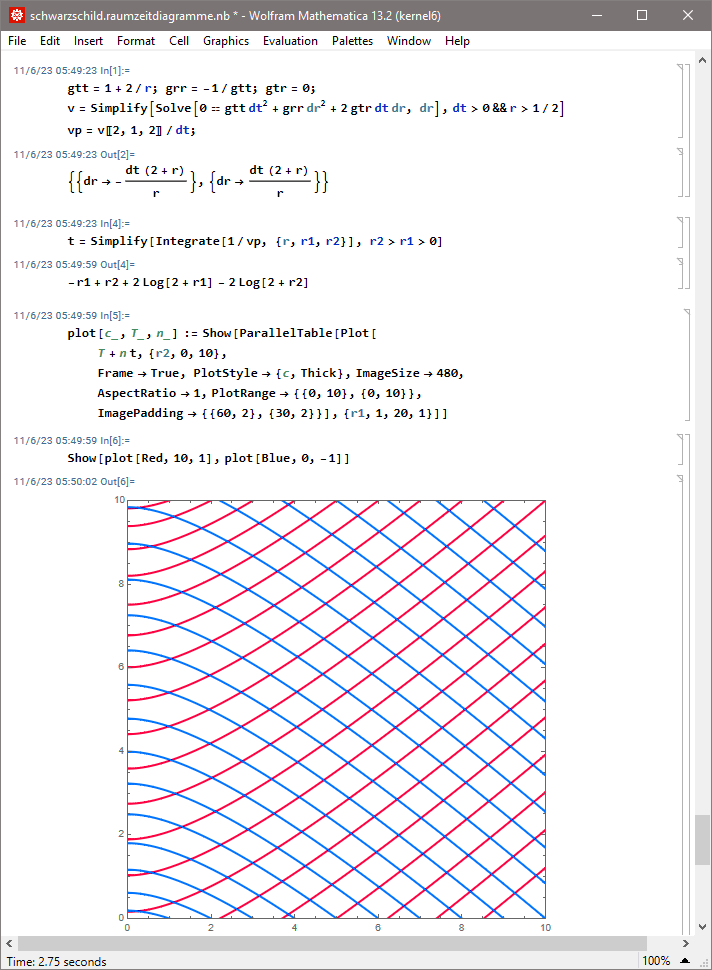Open the Graphics menu
This screenshot has height=970, width=712.
226,41
